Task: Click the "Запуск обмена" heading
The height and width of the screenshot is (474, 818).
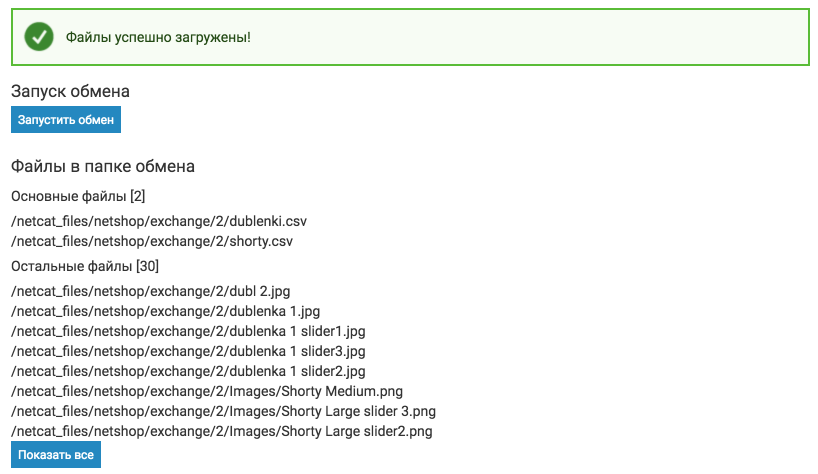Action: pyautogui.click(x=70, y=92)
